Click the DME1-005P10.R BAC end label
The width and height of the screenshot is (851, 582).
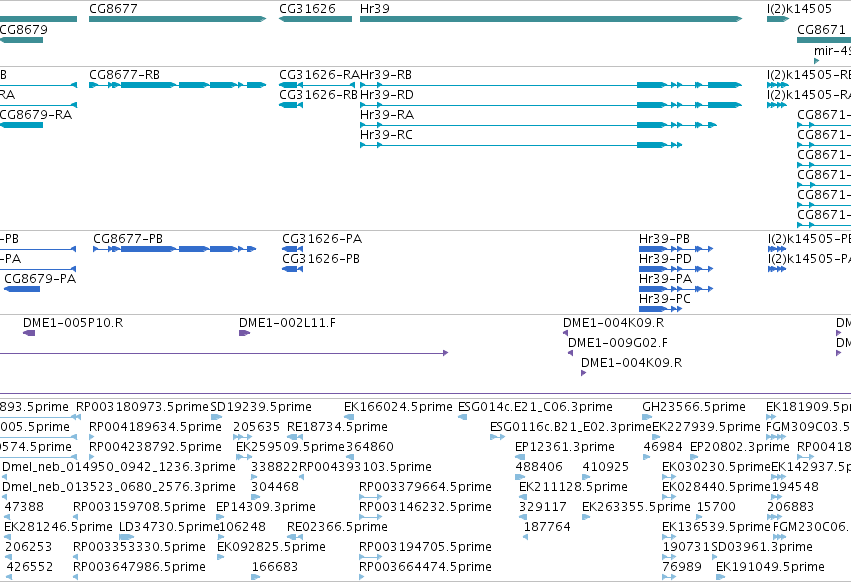[73, 322]
